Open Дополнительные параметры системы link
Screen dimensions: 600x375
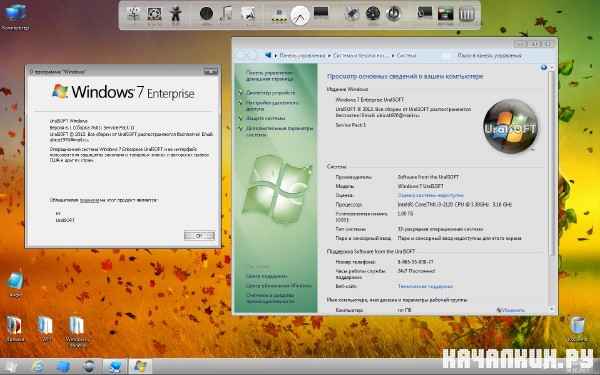pyautogui.click(x=279, y=131)
